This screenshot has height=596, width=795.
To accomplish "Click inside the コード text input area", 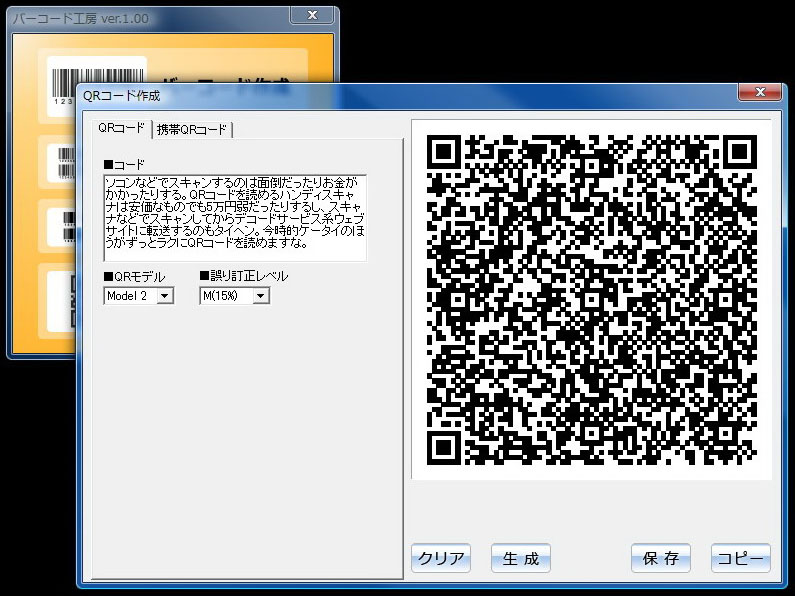I will [x=235, y=217].
